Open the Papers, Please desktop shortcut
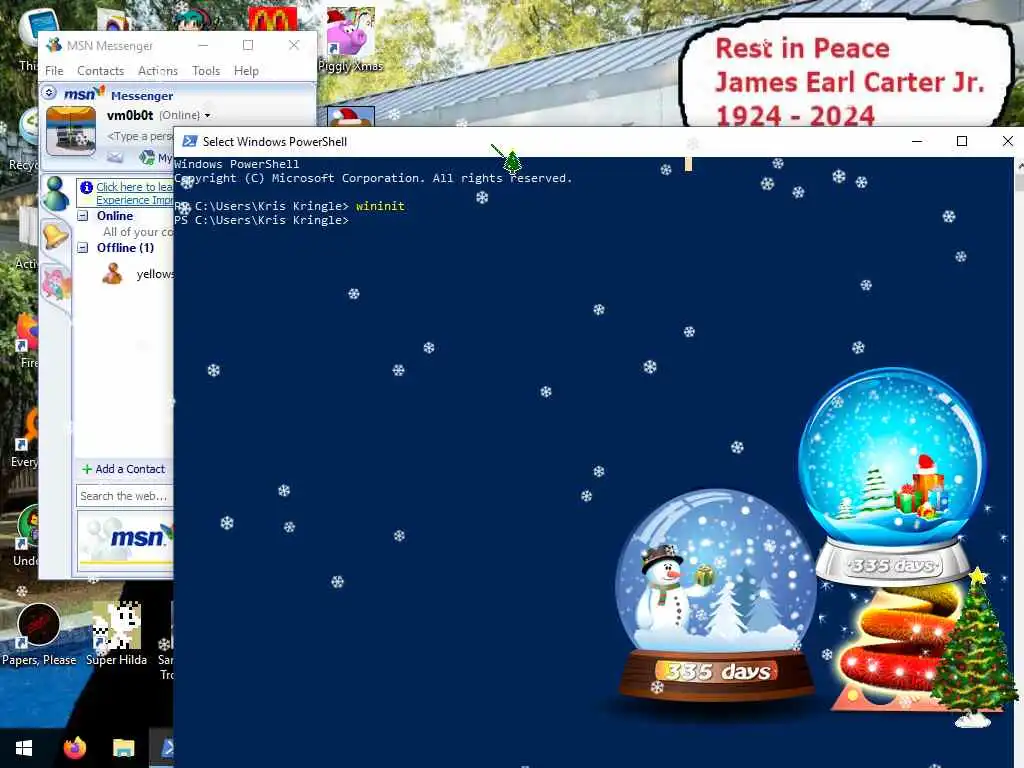The width and height of the screenshot is (1024, 768). 39,635
